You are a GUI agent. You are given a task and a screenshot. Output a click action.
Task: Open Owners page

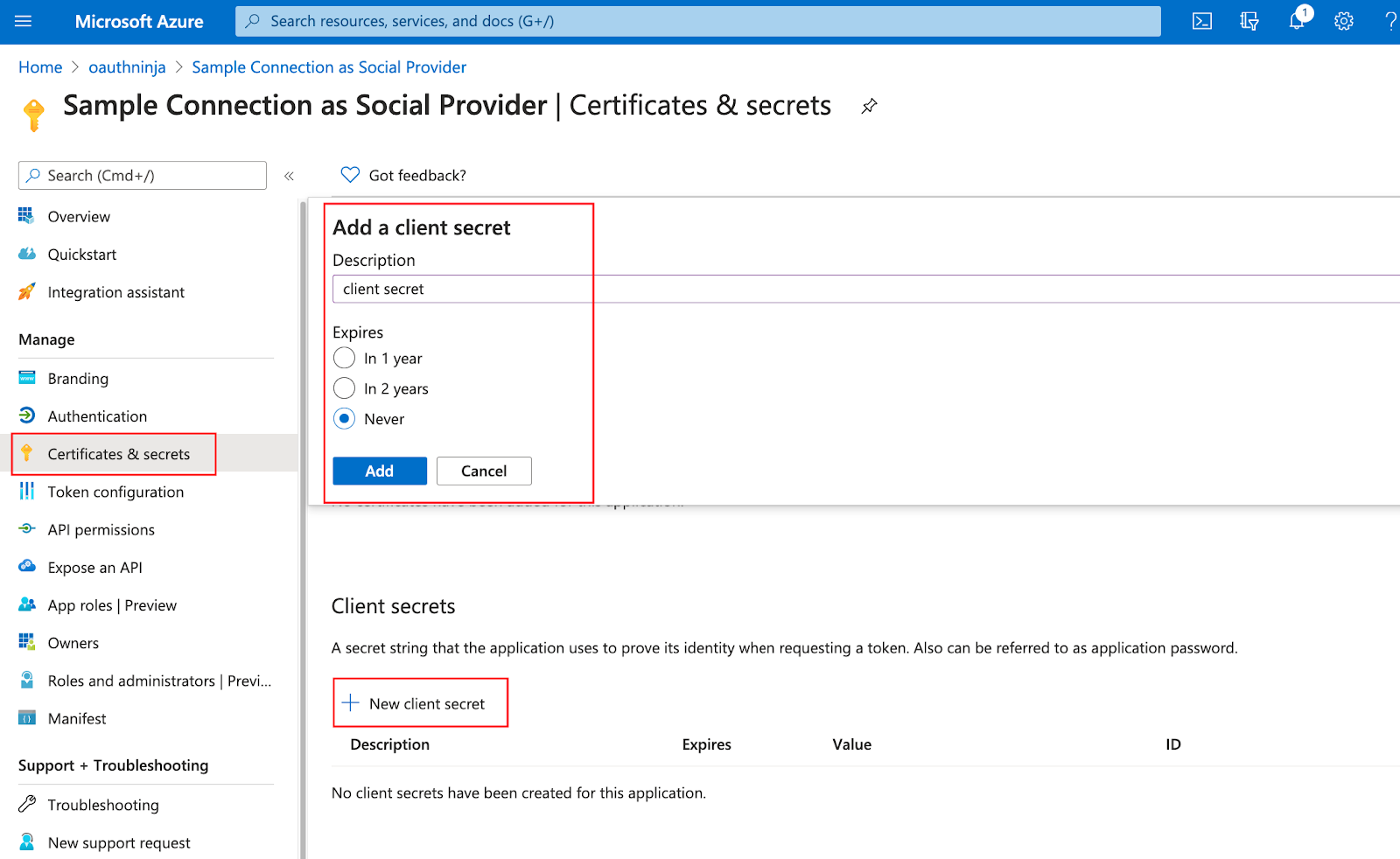point(73,643)
